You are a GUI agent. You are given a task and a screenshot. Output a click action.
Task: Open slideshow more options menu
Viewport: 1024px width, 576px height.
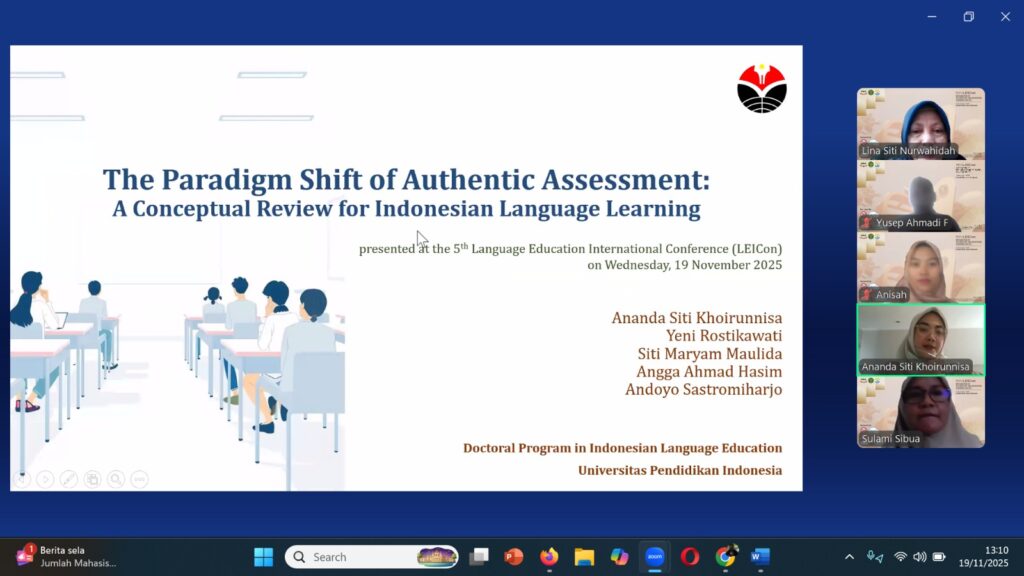[139, 479]
